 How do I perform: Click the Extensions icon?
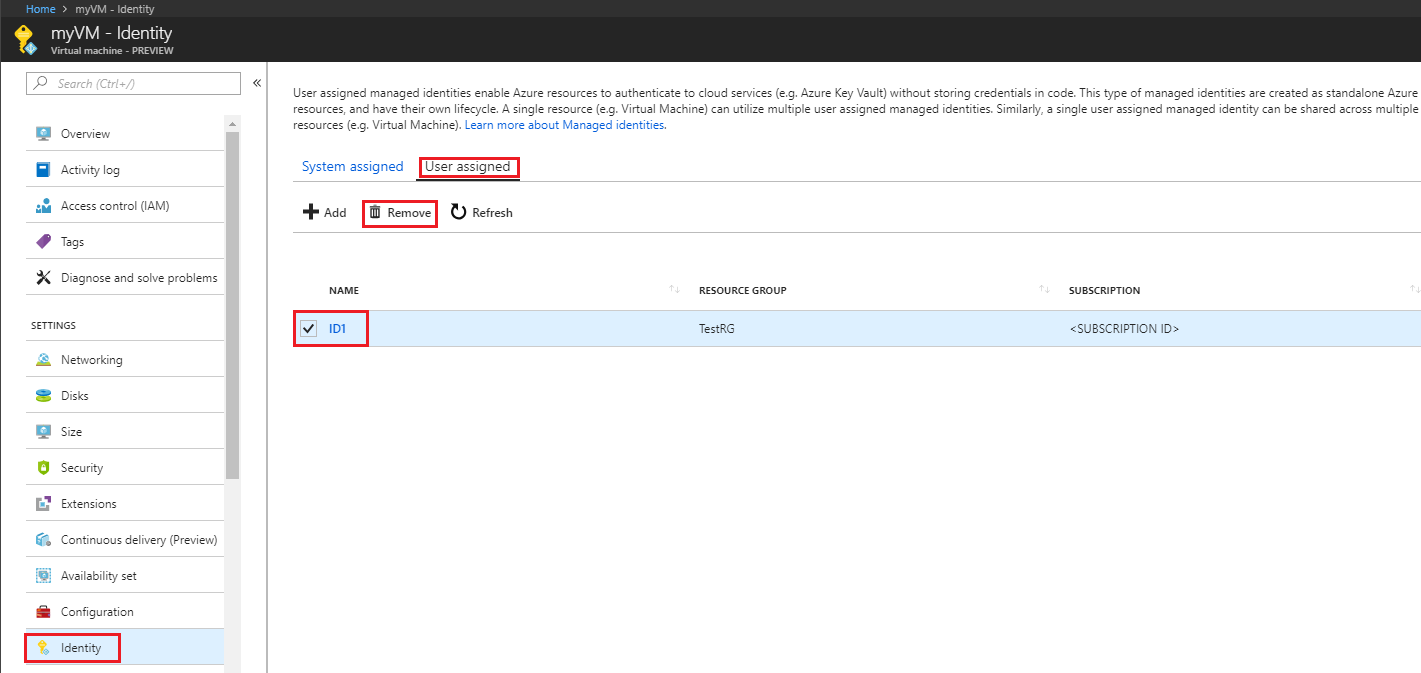pos(43,504)
